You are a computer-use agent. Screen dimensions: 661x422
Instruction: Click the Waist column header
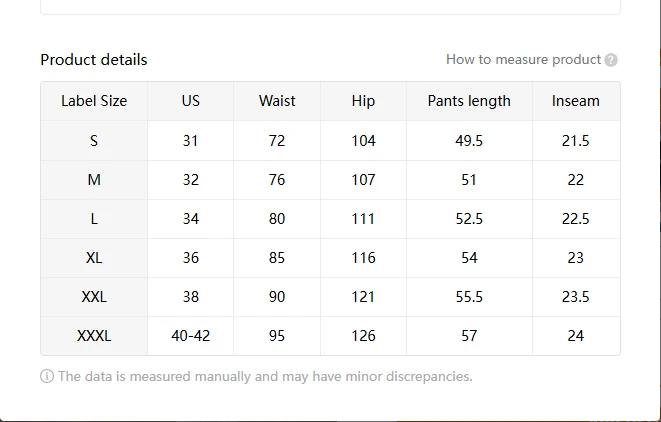[277, 101]
